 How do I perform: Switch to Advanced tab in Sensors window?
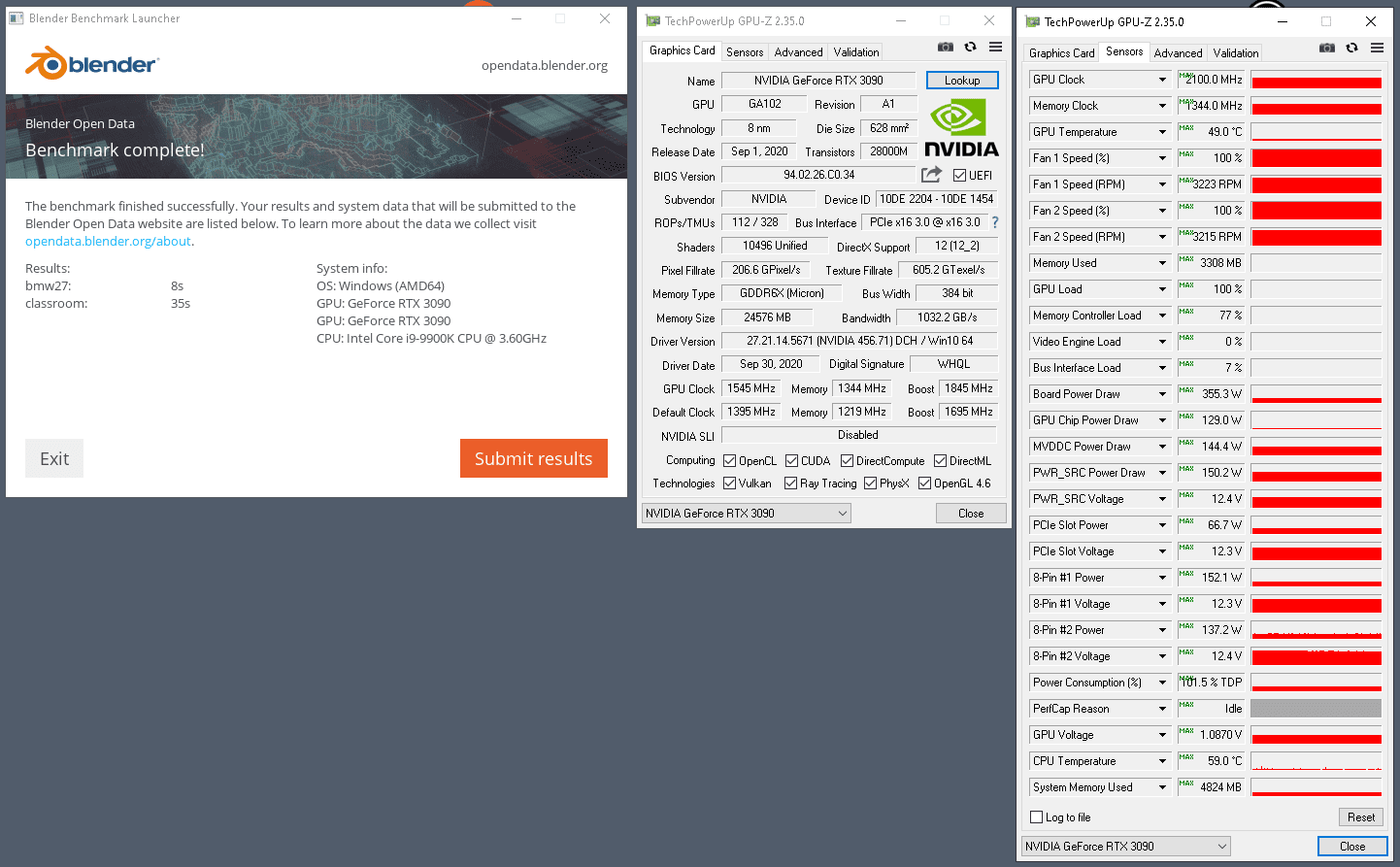pos(1178,53)
